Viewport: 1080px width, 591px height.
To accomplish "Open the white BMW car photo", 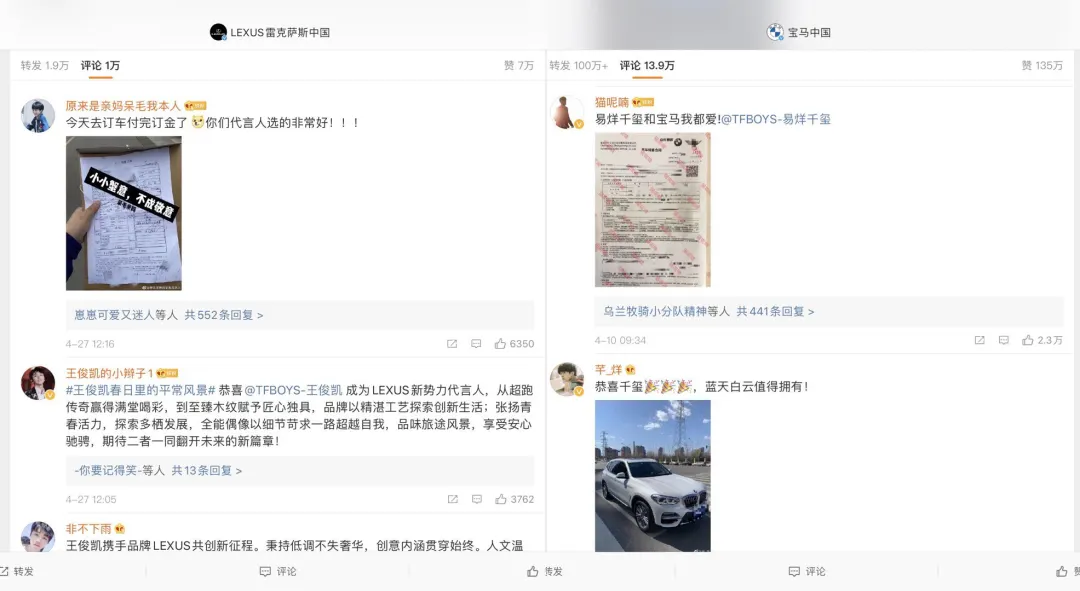I will (x=653, y=476).
